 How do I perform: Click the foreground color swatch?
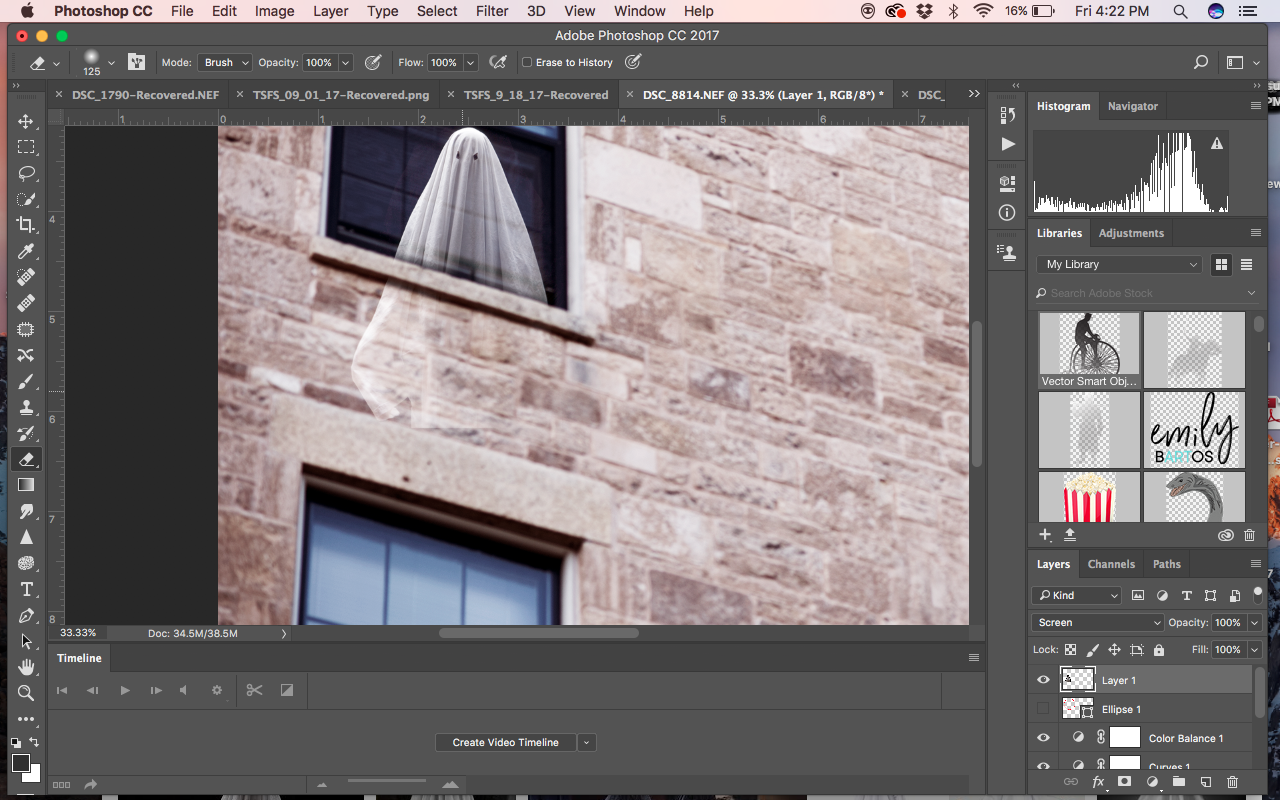[20, 763]
